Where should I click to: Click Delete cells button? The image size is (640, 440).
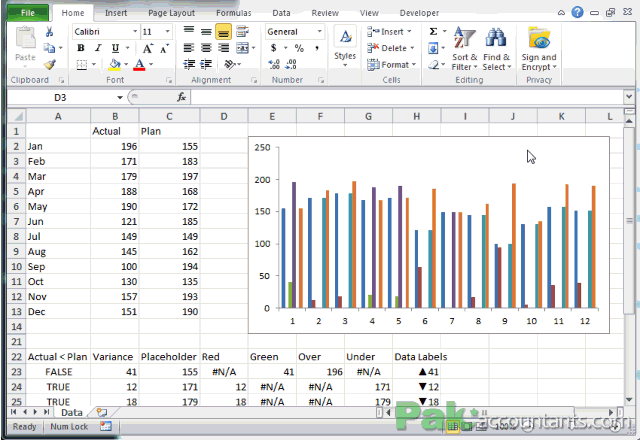[x=391, y=48]
